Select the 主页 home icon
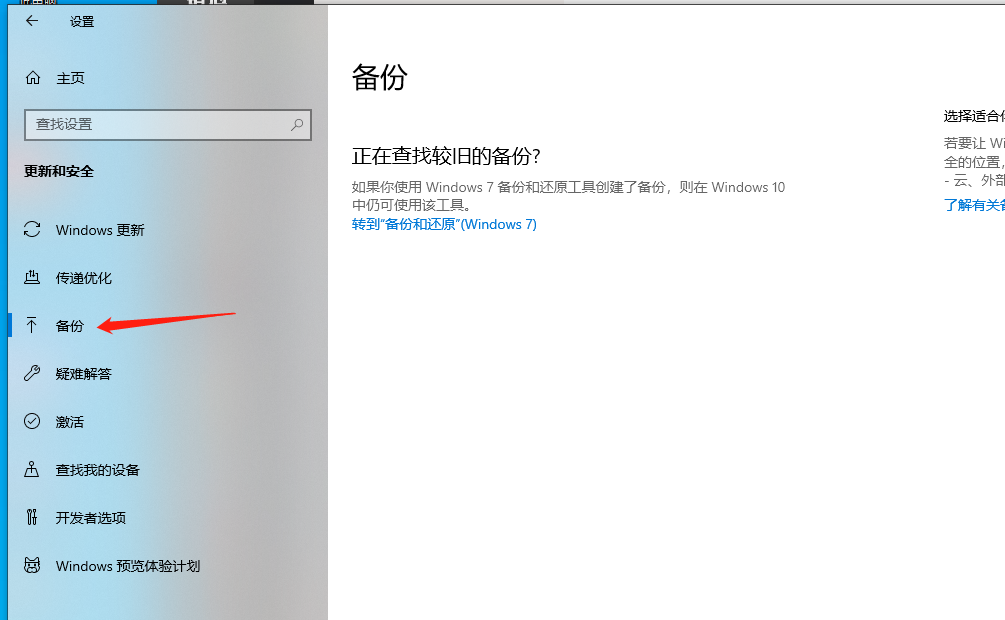Image resolution: width=1005 pixels, height=620 pixels. coord(31,78)
